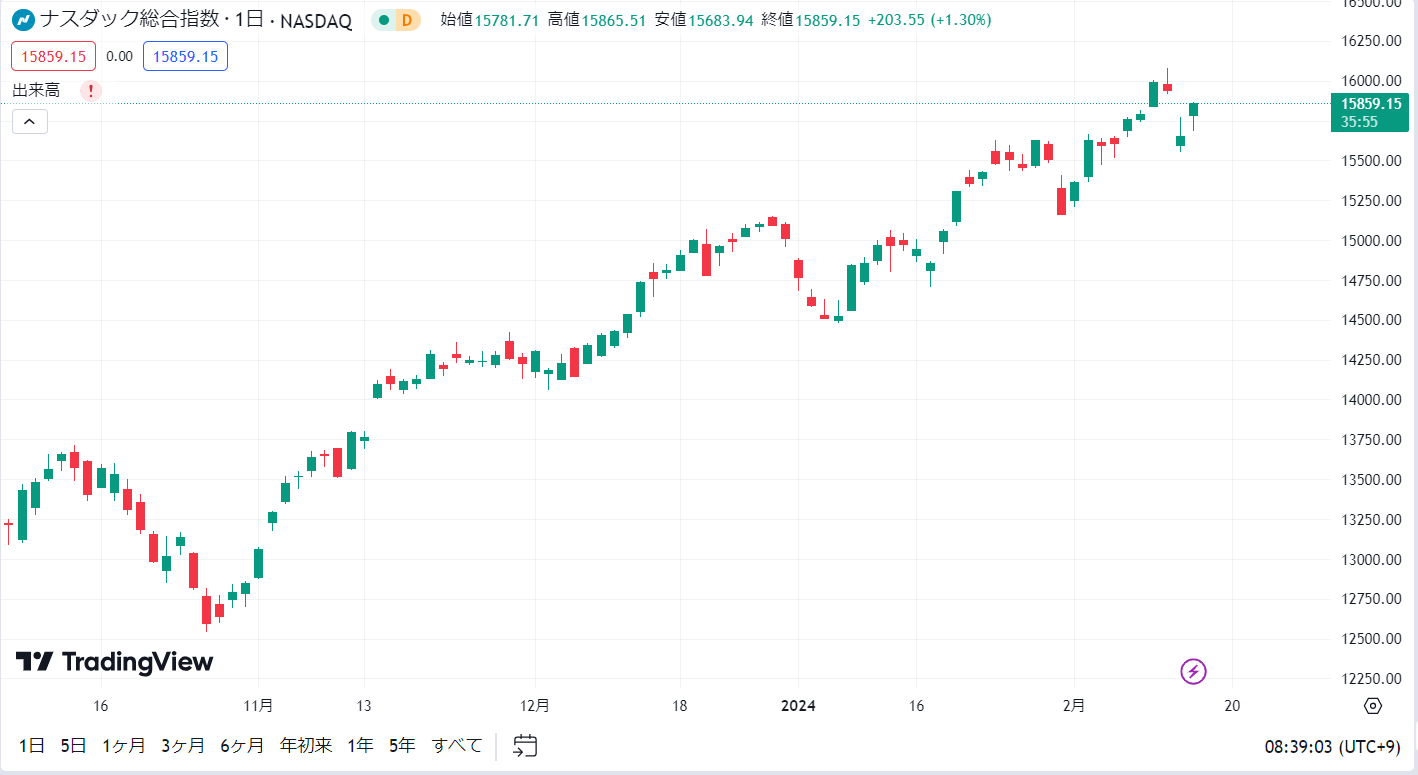
Task: Select the 1ヶ月 time range
Action: pos(124,745)
